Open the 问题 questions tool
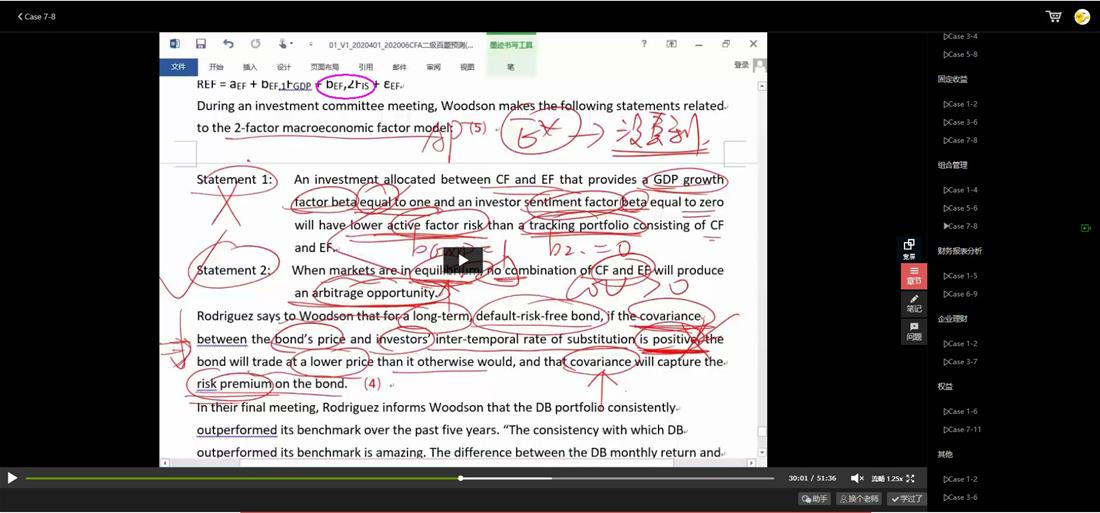The width and height of the screenshot is (1100, 513). (913, 331)
